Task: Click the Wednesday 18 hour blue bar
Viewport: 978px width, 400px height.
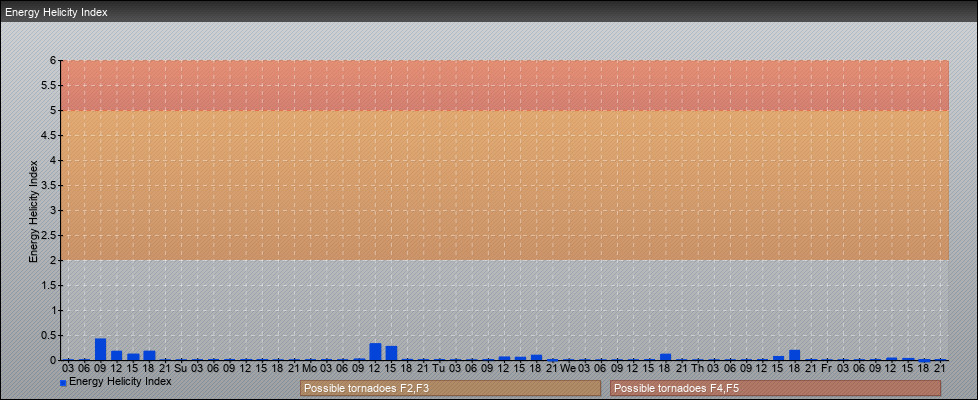Action: point(666,357)
